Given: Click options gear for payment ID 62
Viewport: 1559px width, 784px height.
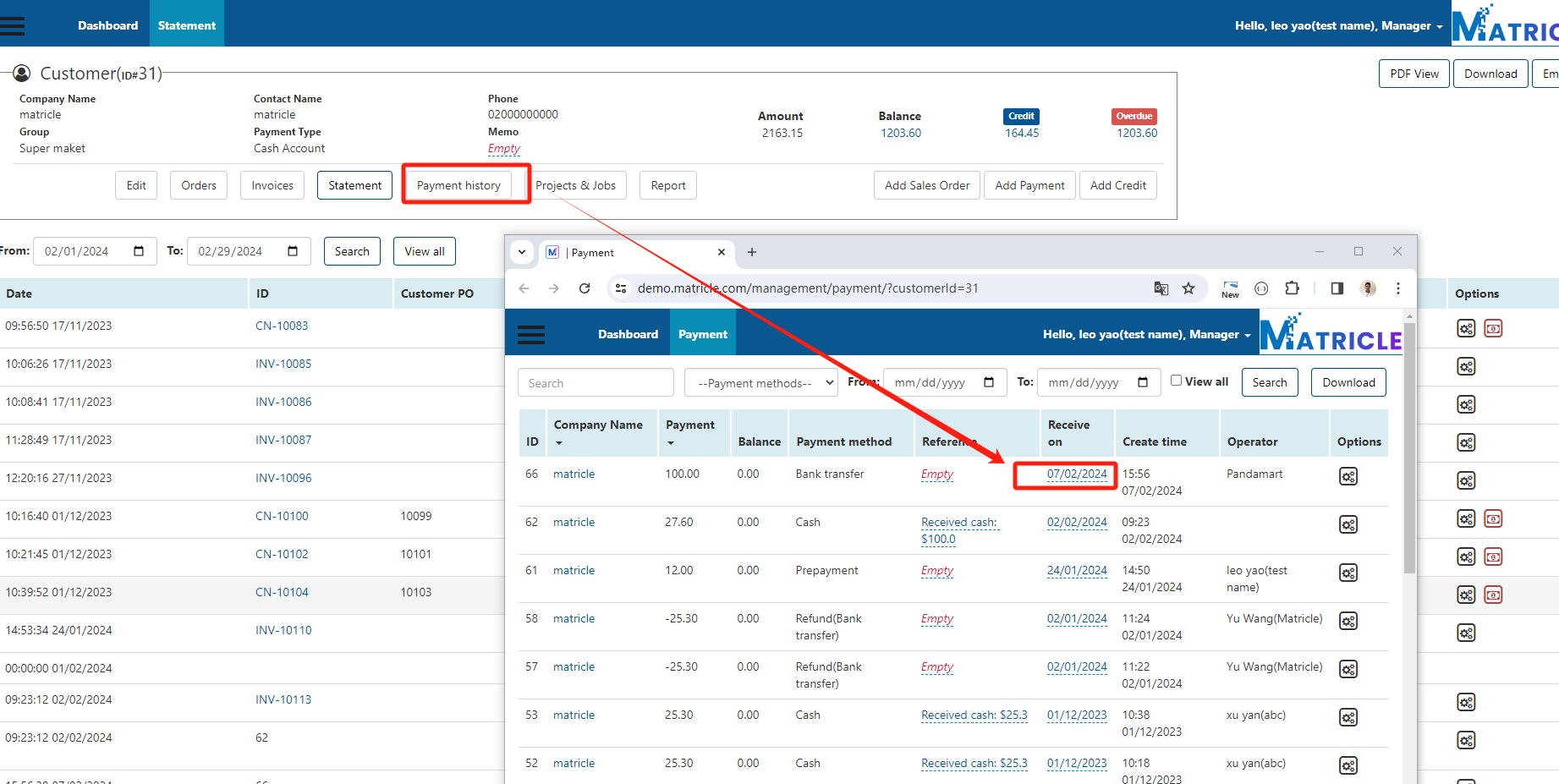Looking at the screenshot, I should click(1348, 524).
